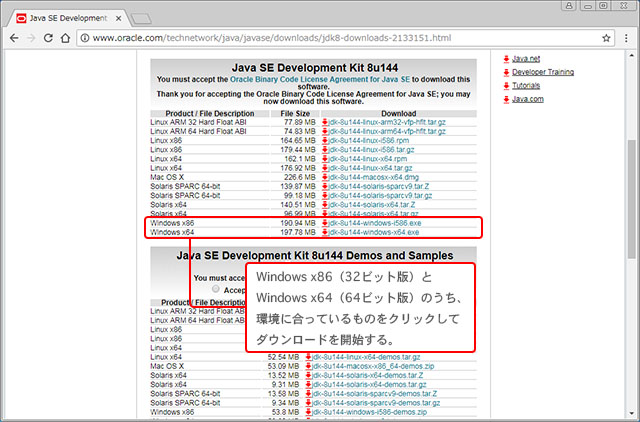640x422 pixels.
Task: Select the Accept radio button under Demos
Action: (x=216, y=289)
